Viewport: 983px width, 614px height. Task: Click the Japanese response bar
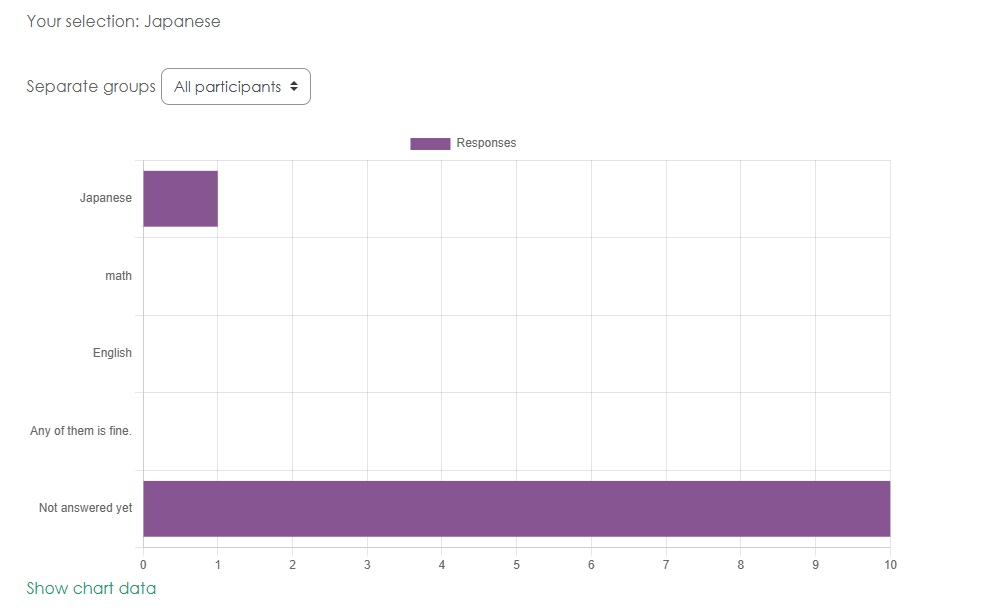180,198
